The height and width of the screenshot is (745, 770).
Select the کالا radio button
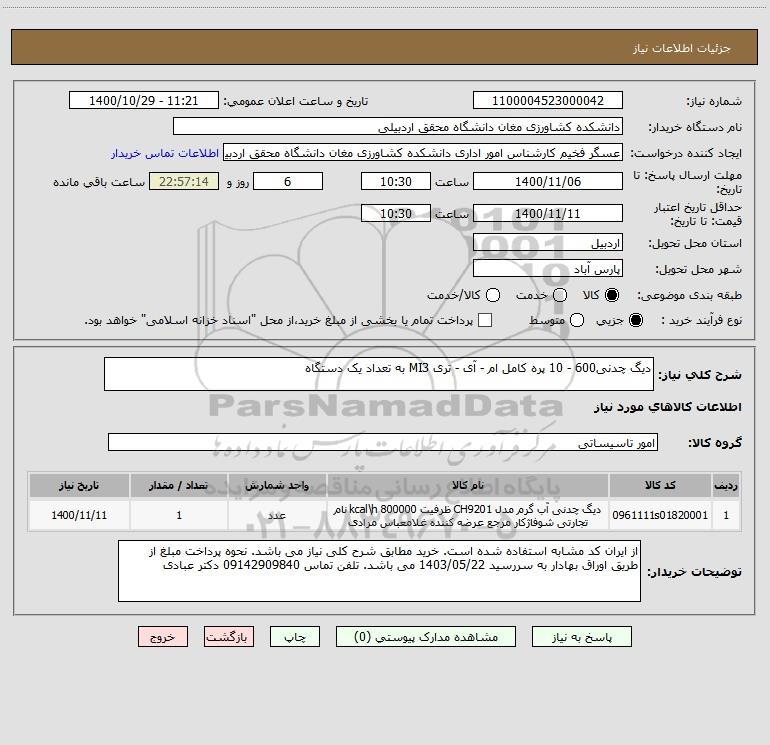tap(612, 295)
